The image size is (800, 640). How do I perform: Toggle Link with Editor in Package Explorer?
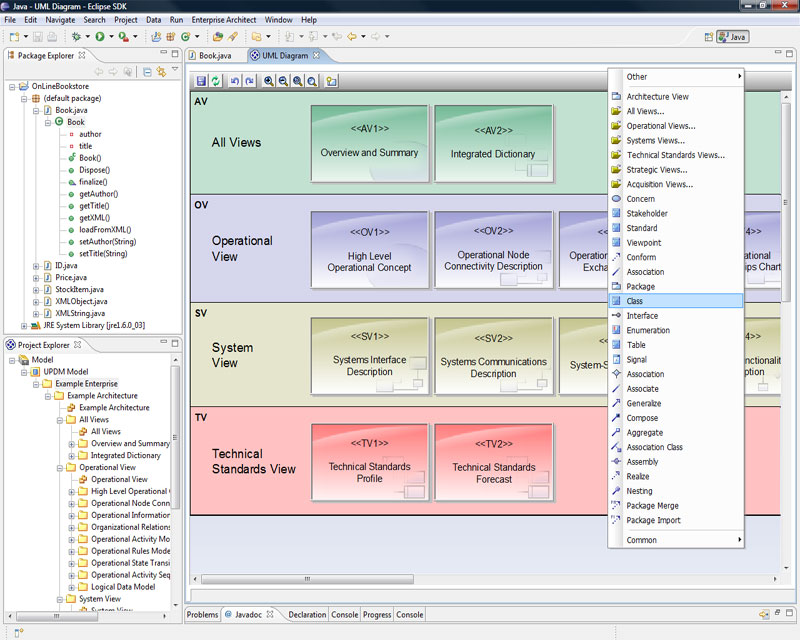point(161,72)
